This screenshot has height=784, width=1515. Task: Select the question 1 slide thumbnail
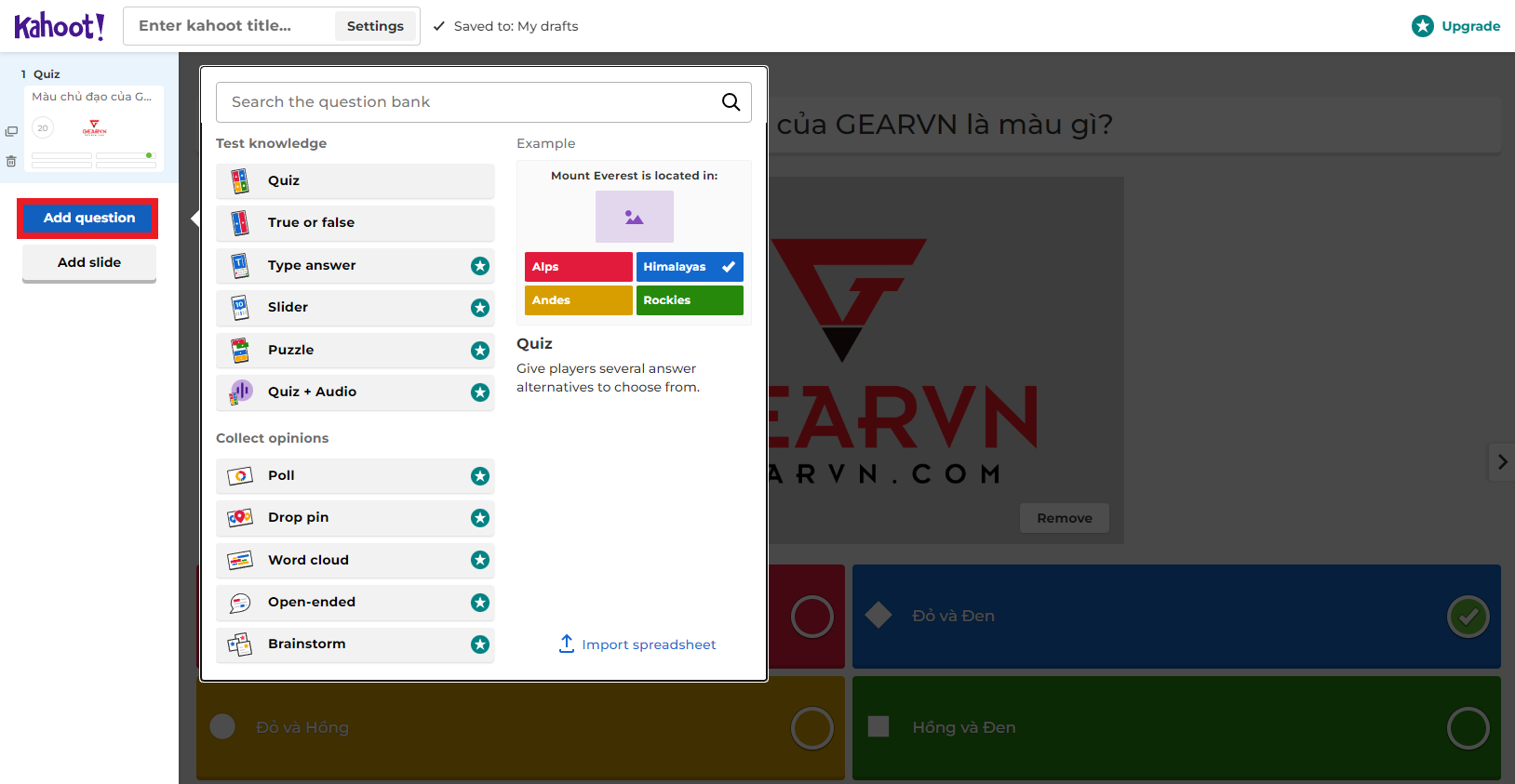(x=93, y=128)
